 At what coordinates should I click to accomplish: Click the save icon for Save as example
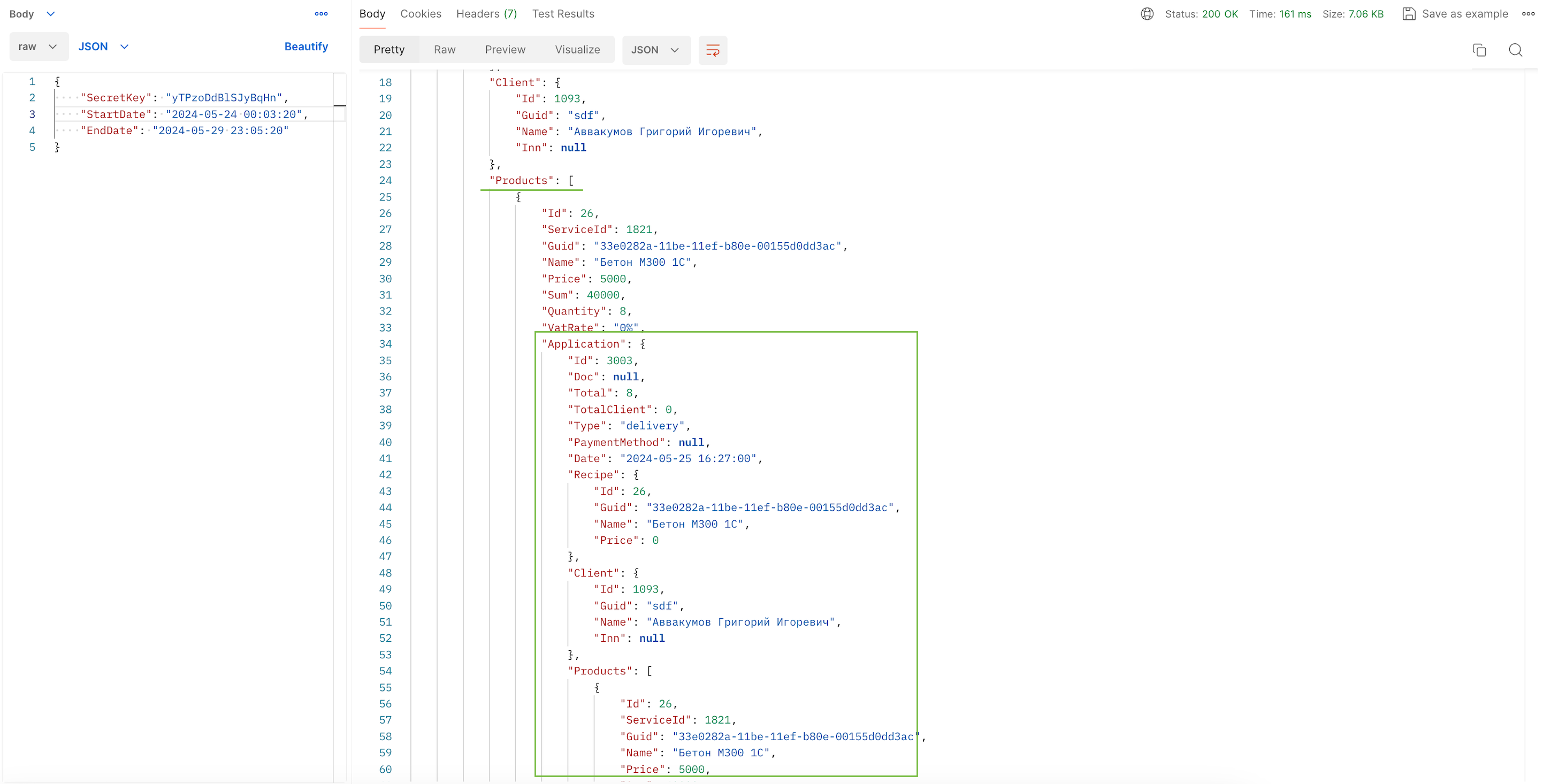(x=1408, y=14)
